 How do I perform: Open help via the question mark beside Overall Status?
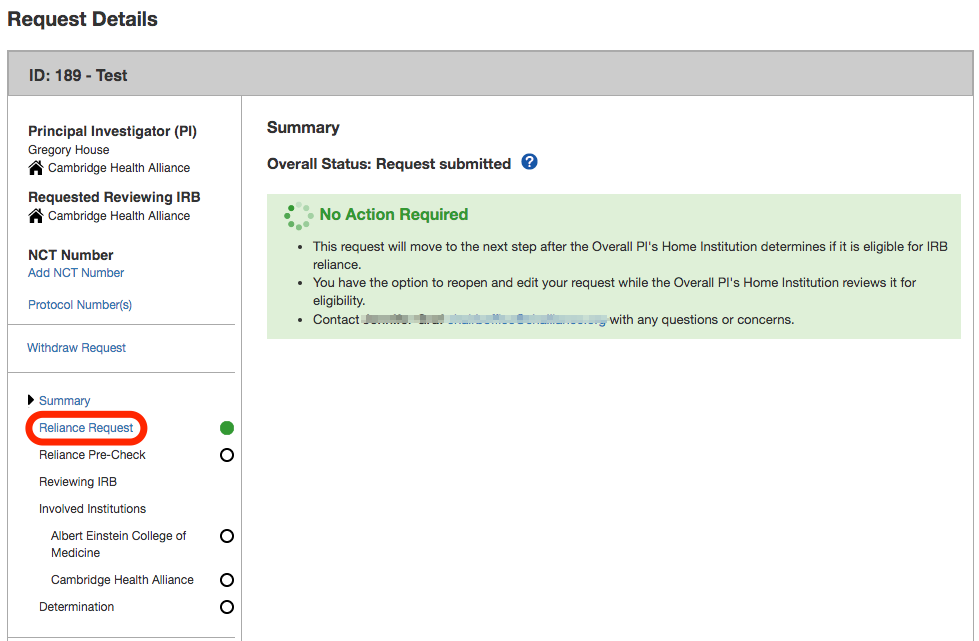point(529,162)
